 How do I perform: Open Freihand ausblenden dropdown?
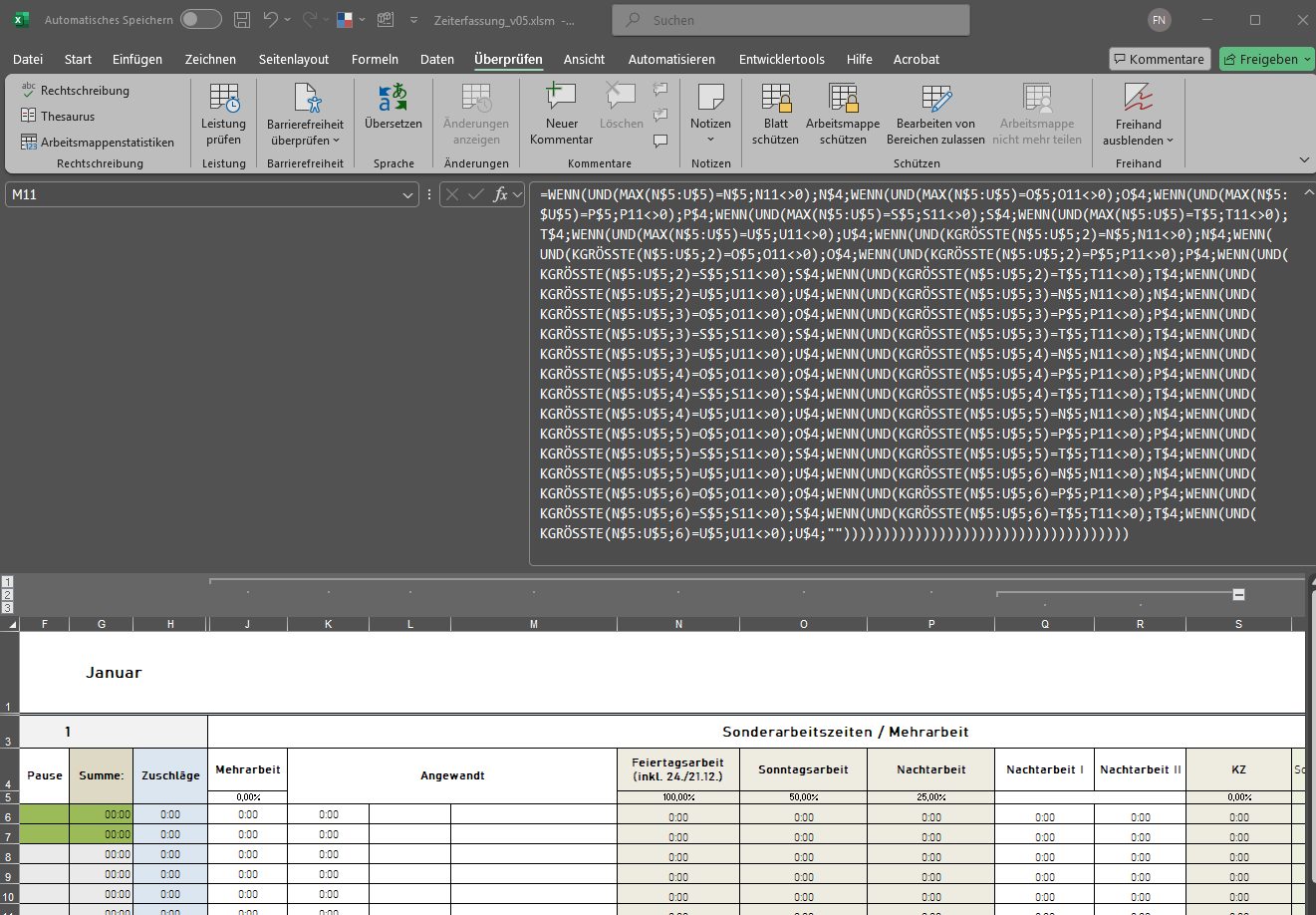(x=1139, y=114)
